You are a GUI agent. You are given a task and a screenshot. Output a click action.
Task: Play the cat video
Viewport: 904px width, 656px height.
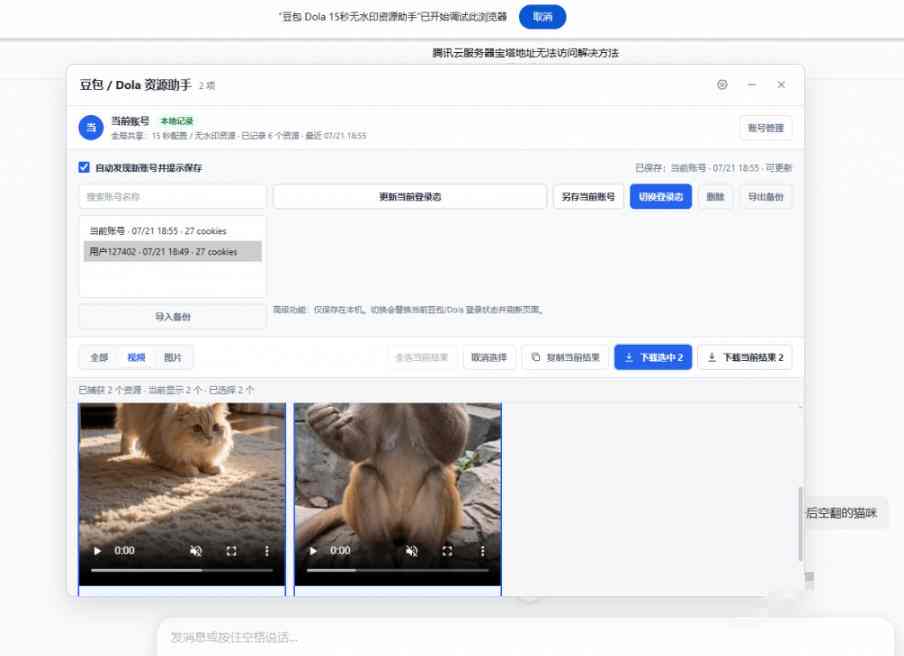(x=97, y=551)
